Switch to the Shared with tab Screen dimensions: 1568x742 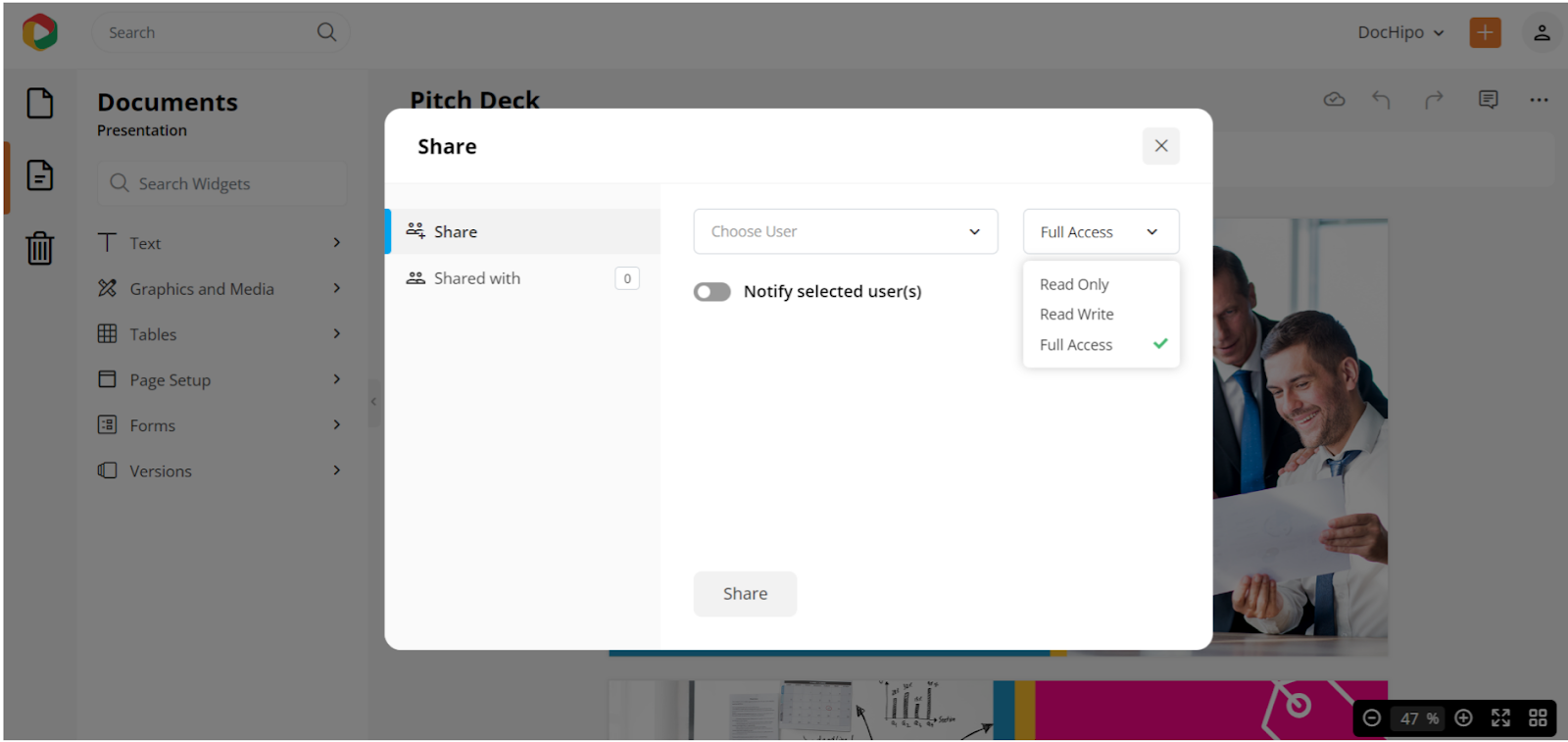pyautogui.click(x=477, y=278)
